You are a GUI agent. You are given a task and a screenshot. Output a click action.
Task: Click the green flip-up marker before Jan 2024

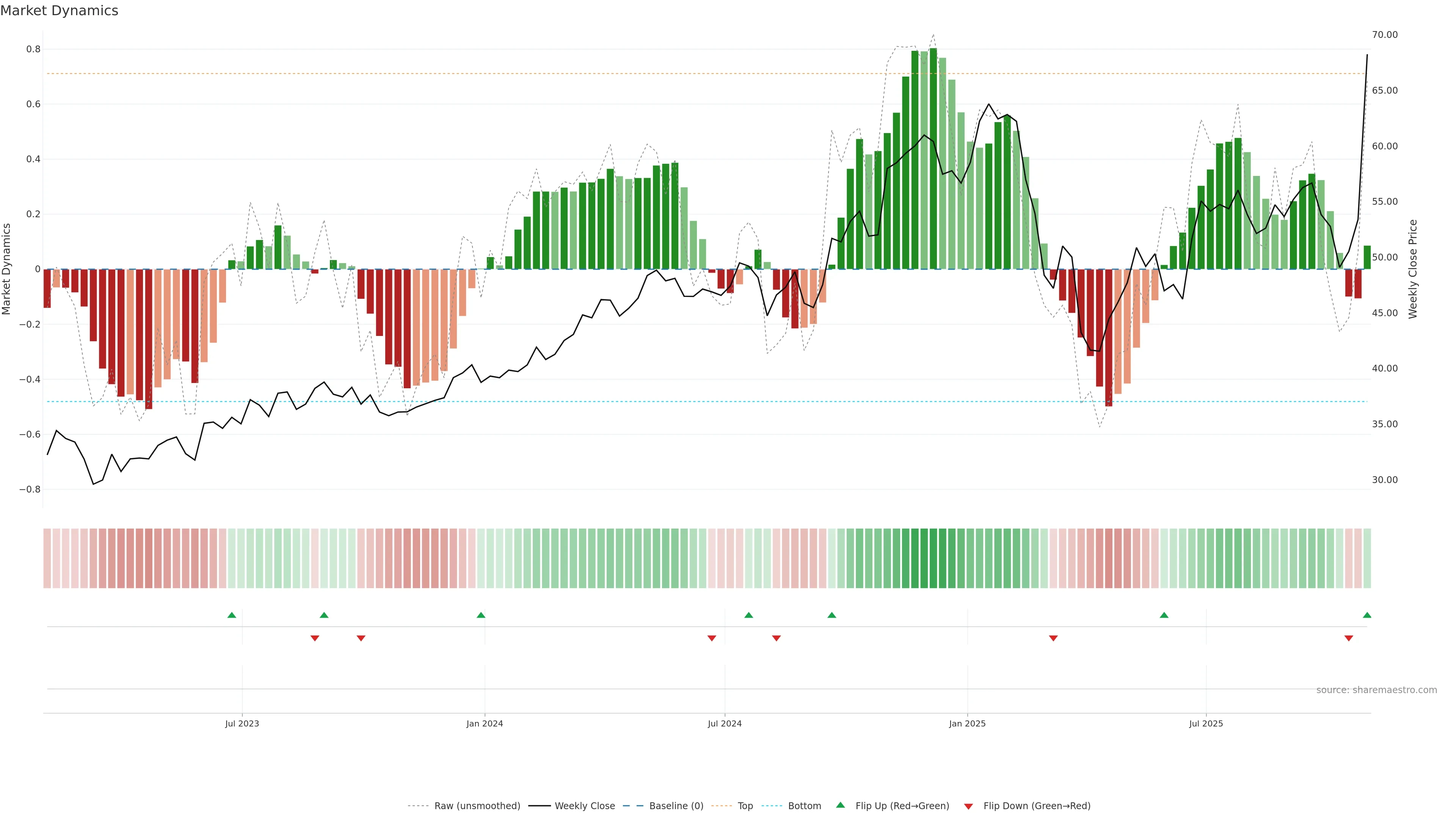point(481,615)
